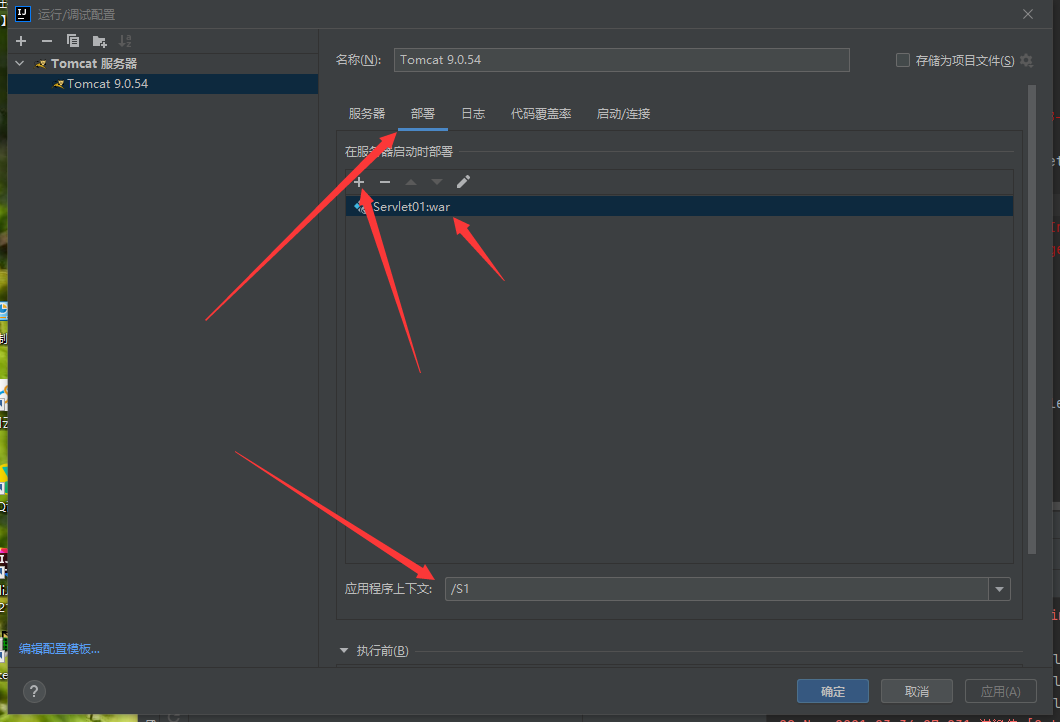Viewport: 1060px width, 722px height.
Task: Remove selected deployment artifact
Action: pos(385,182)
